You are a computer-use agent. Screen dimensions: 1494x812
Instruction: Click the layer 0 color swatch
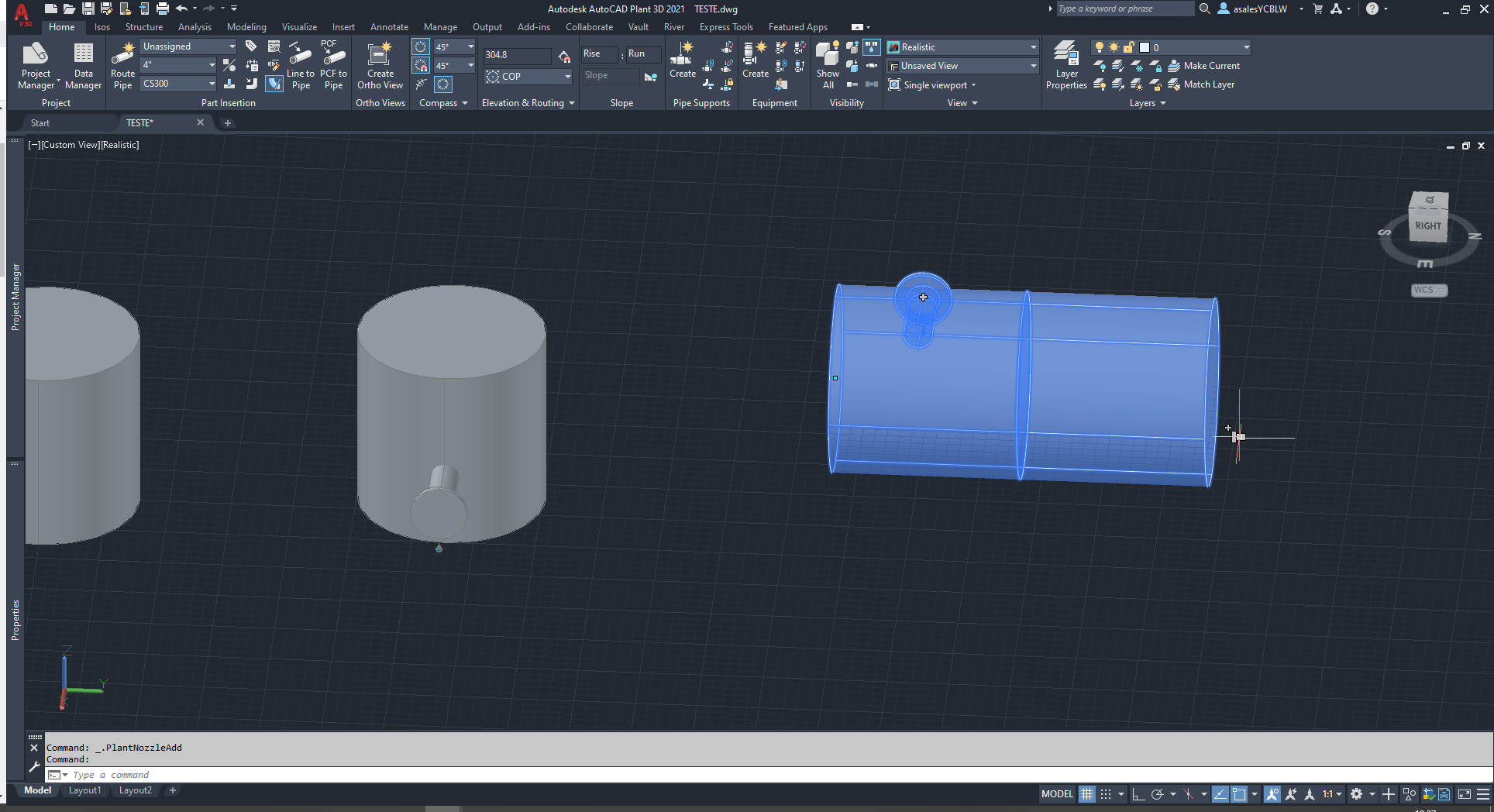(1144, 47)
